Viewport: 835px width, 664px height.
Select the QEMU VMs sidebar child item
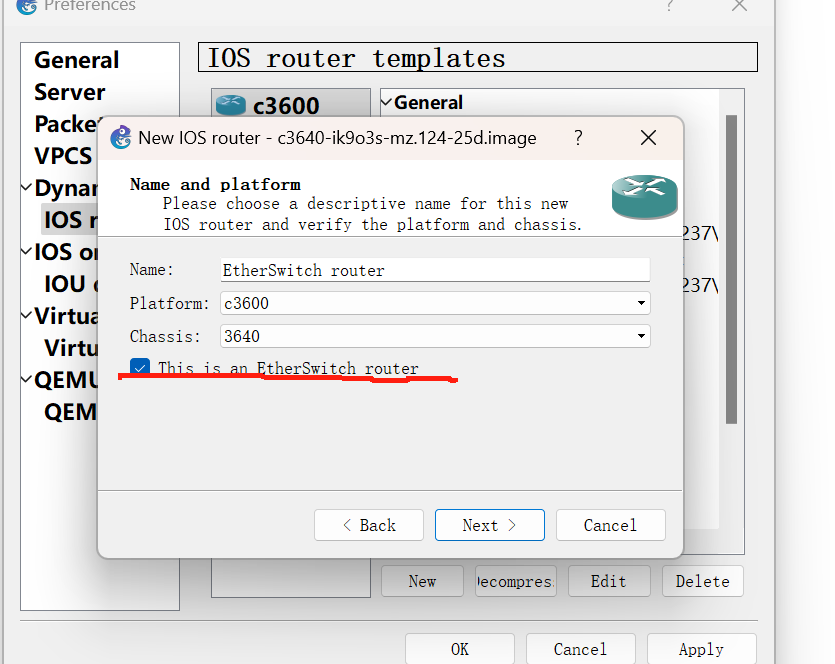click(71, 412)
